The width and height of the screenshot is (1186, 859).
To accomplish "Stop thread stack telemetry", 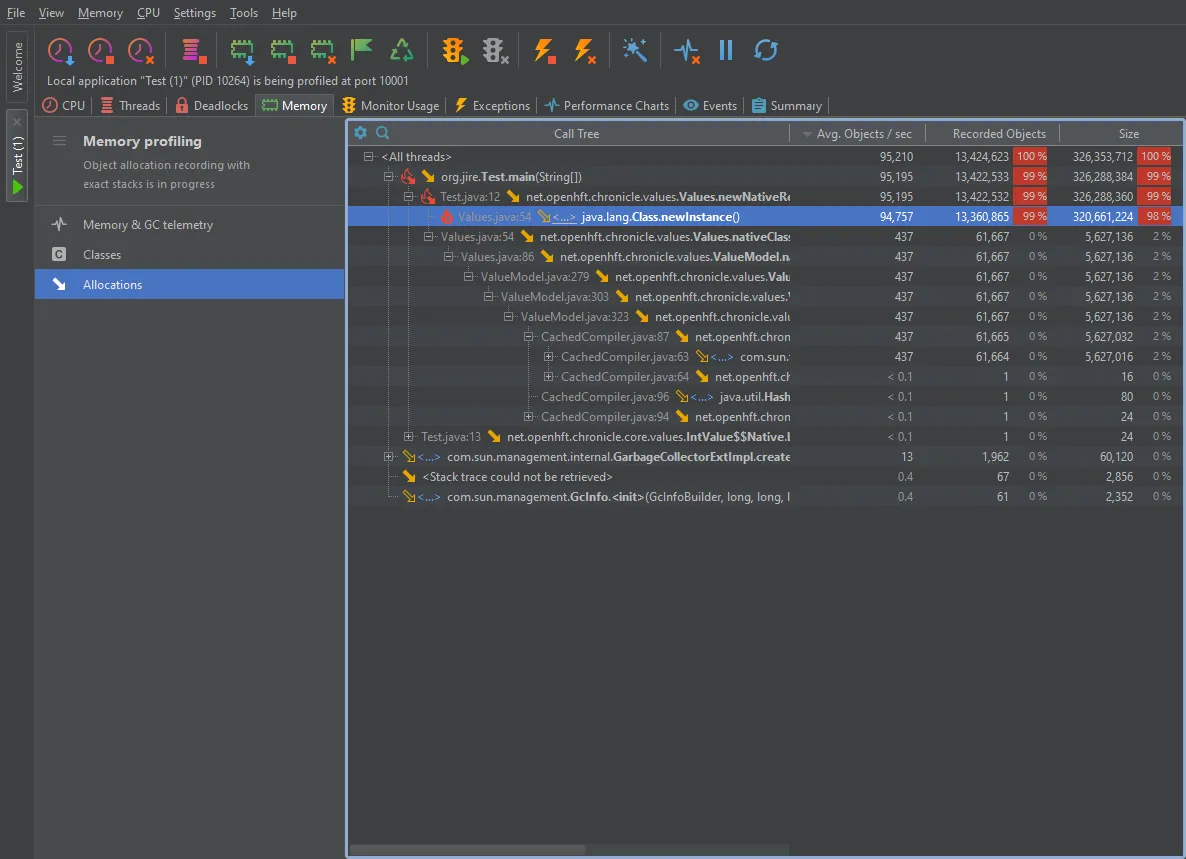I will (x=194, y=51).
